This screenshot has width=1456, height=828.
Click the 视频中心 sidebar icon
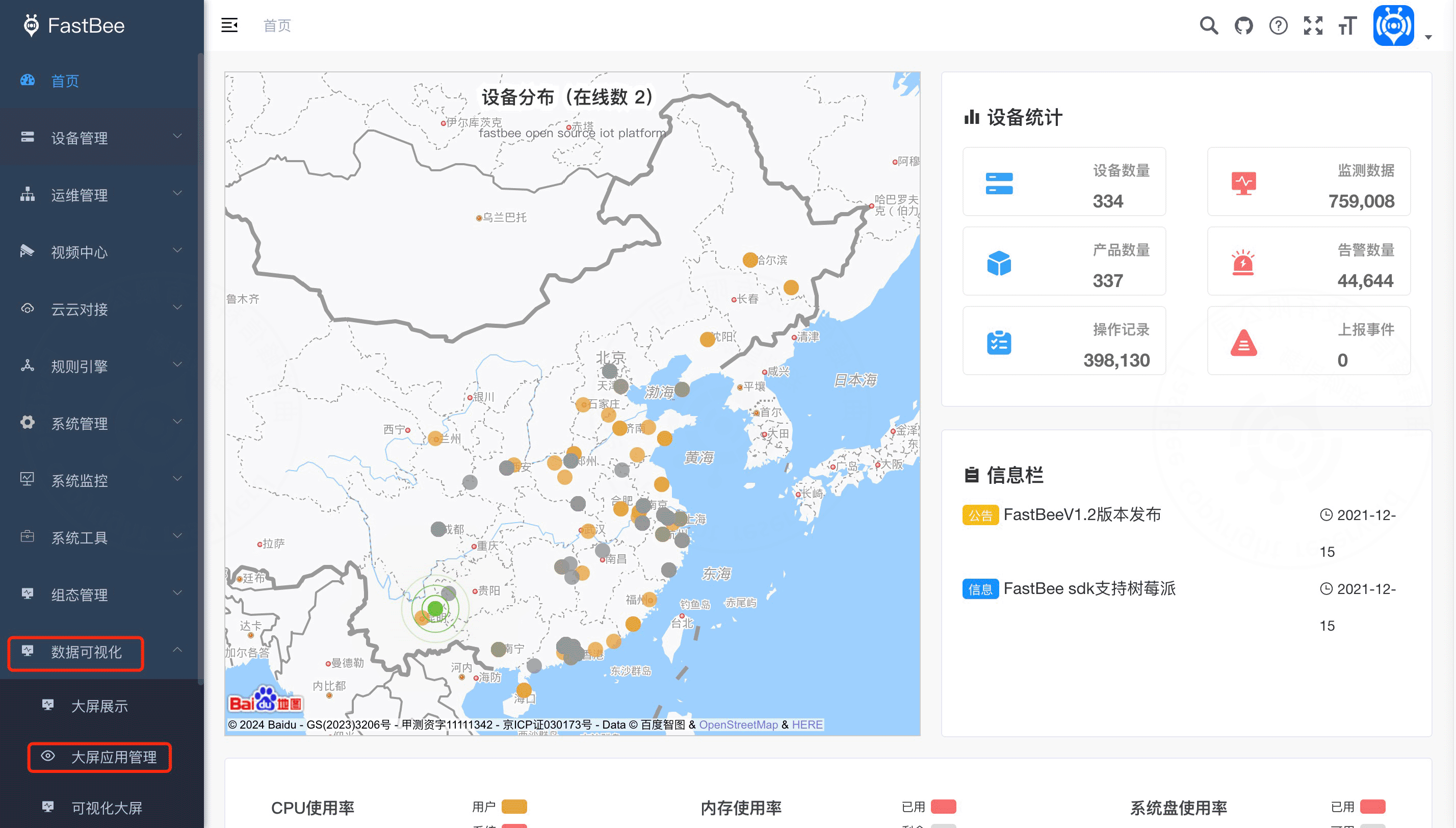[x=28, y=251]
